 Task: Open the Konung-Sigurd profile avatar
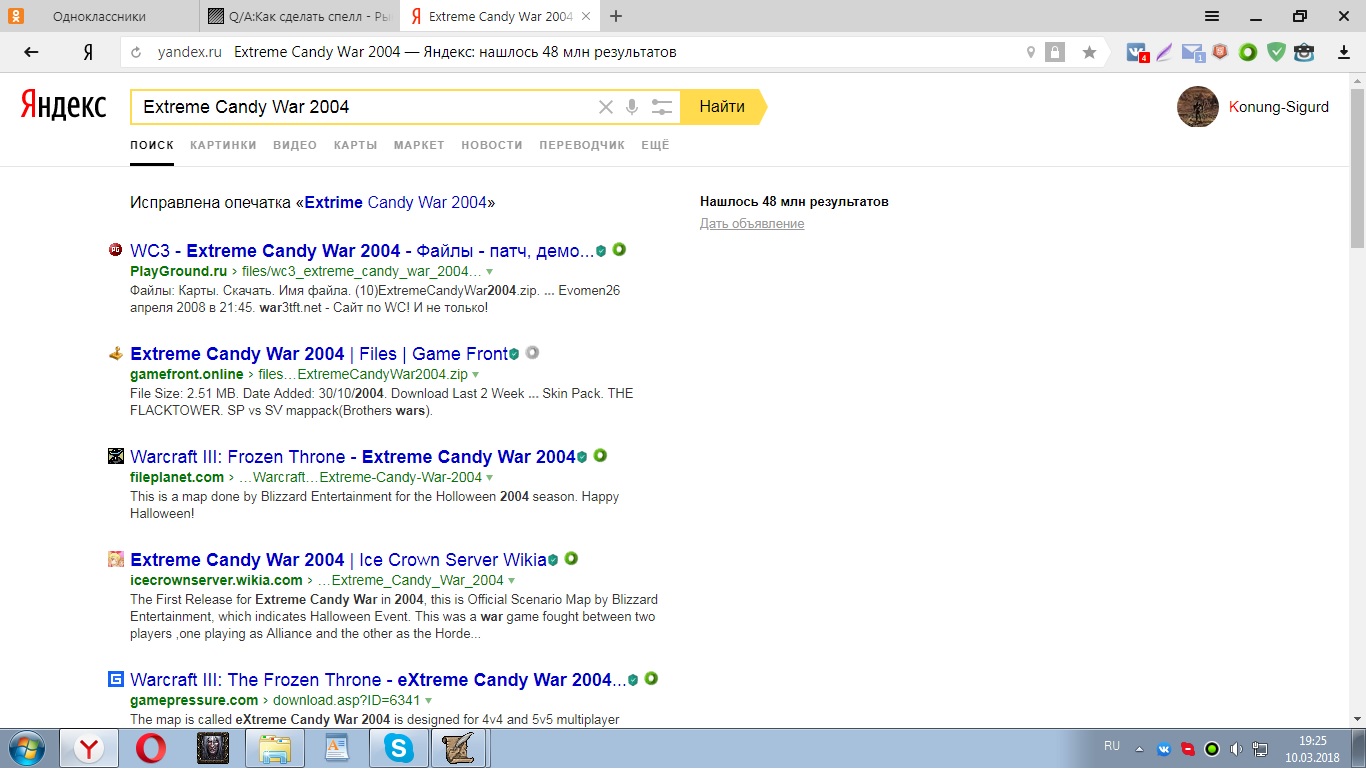[1198, 107]
